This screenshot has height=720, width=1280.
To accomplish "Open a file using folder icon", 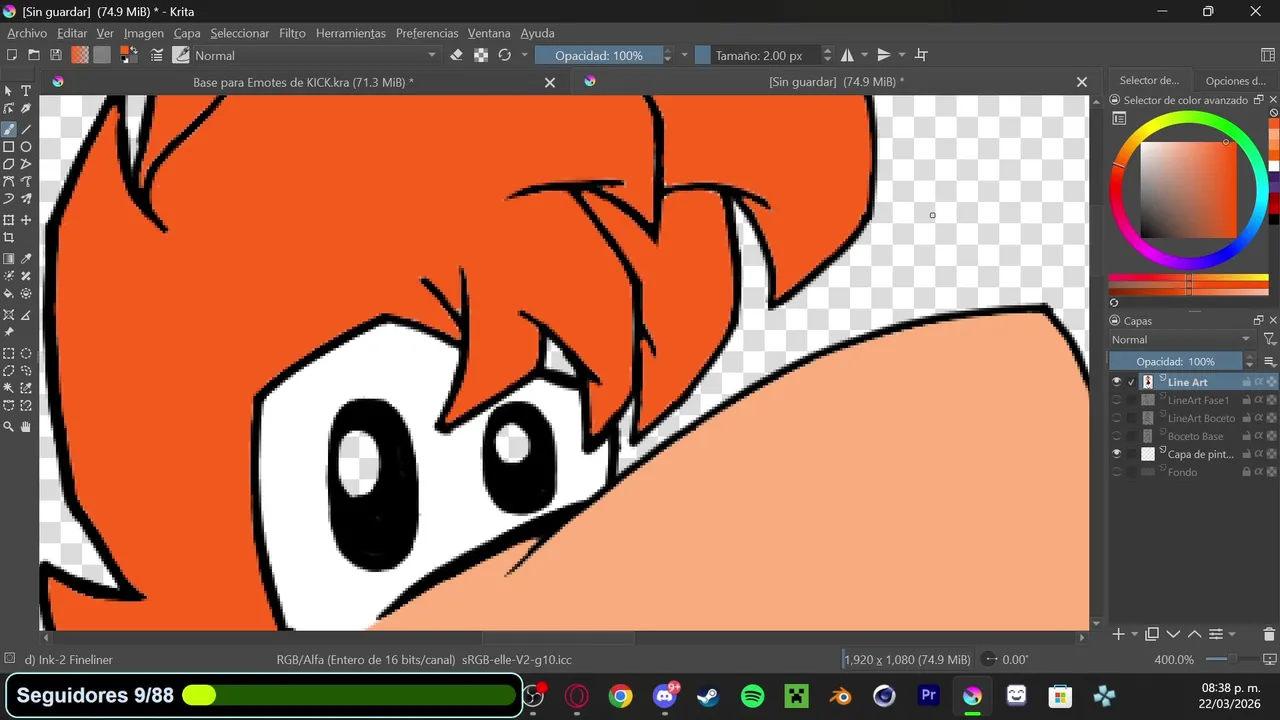I will click(x=33, y=55).
